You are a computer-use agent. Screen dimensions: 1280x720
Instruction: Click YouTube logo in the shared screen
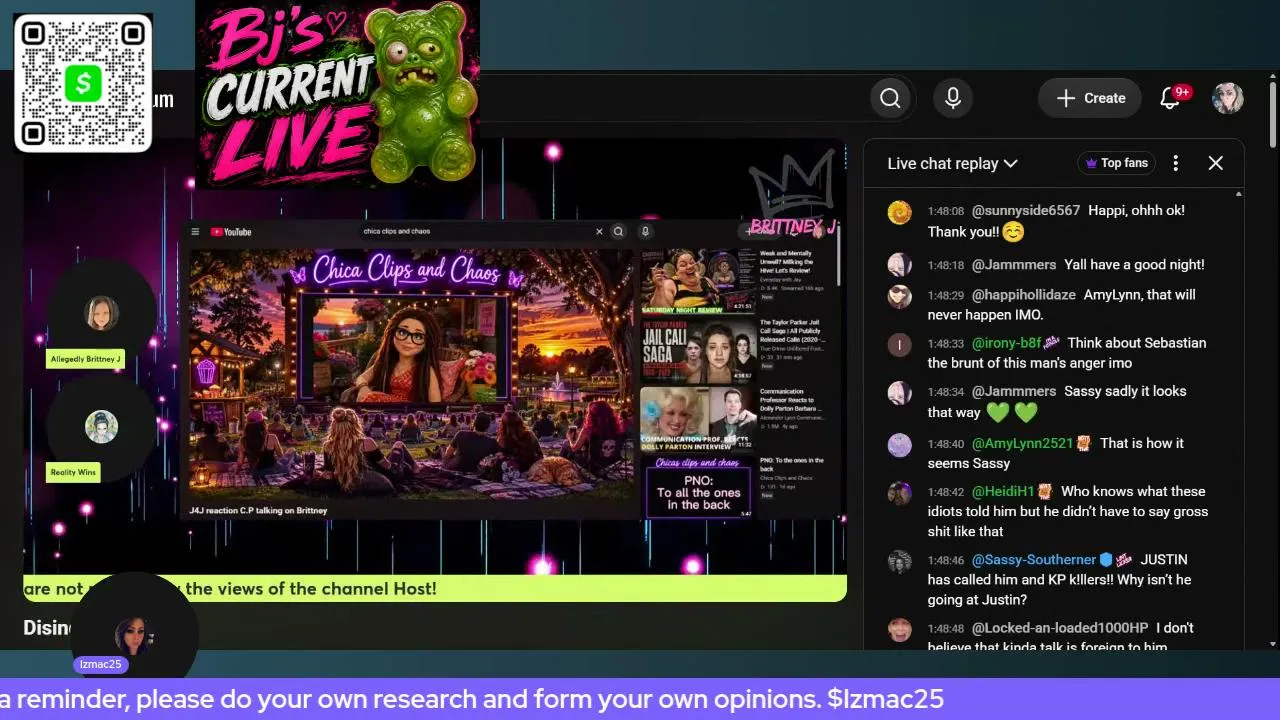tap(231, 232)
